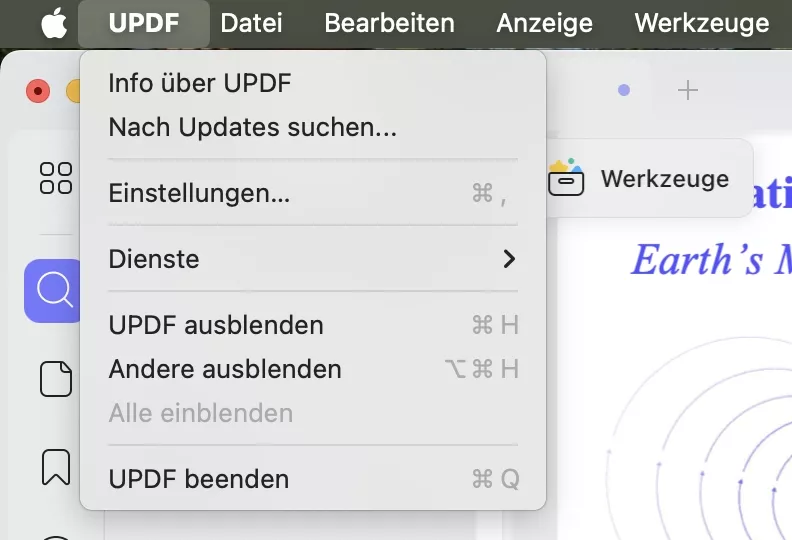Open the page panel sidebar icon
The height and width of the screenshot is (540, 792).
(x=56, y=378)
